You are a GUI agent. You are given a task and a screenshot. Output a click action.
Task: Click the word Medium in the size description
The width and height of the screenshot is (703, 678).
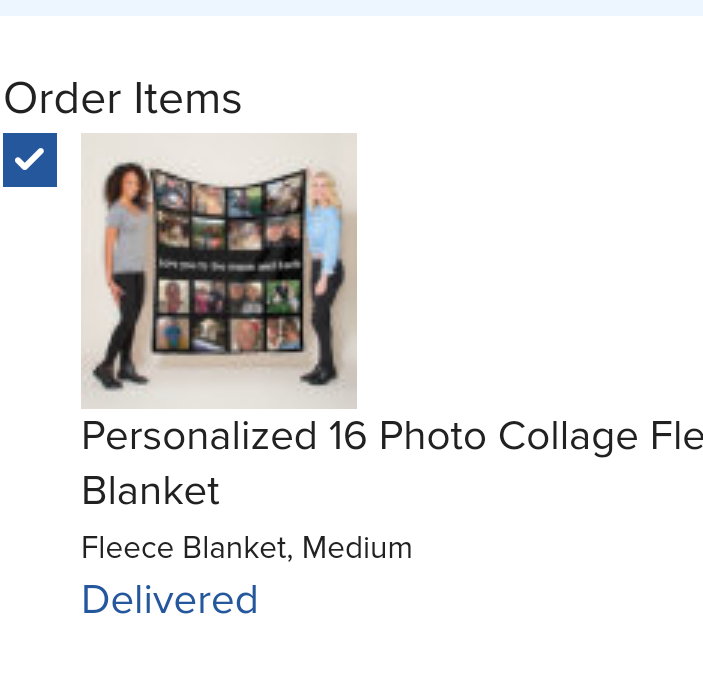coord(357,548)
